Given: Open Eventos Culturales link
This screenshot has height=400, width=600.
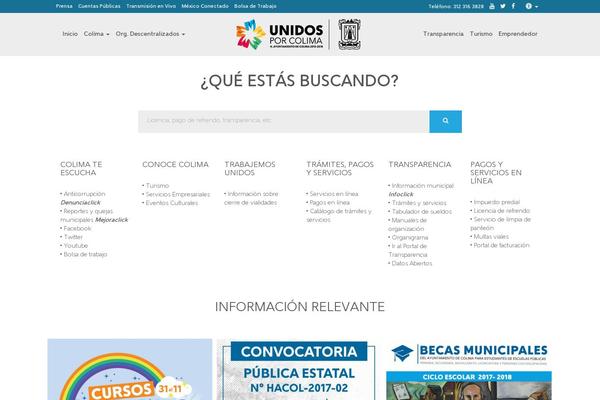Looking at the screenshot, I should pos(172,203).
